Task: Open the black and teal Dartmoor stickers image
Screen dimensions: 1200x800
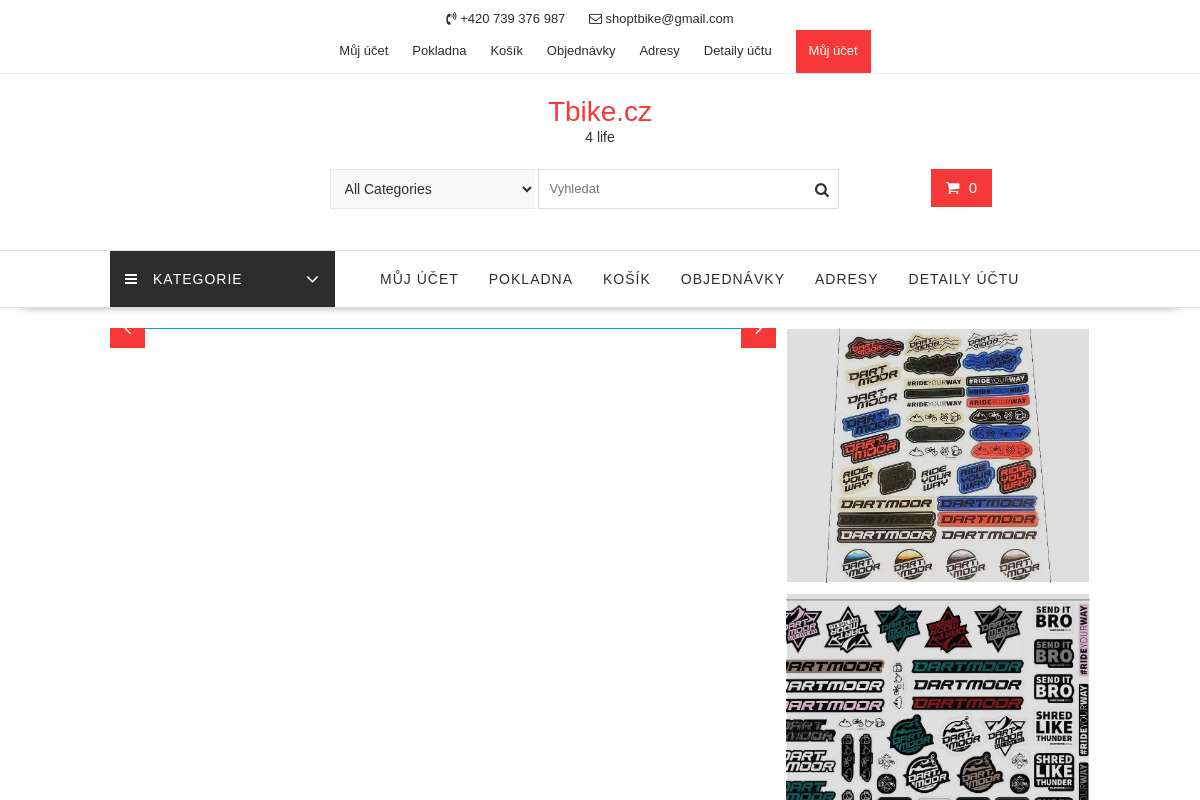Action: 938,697
